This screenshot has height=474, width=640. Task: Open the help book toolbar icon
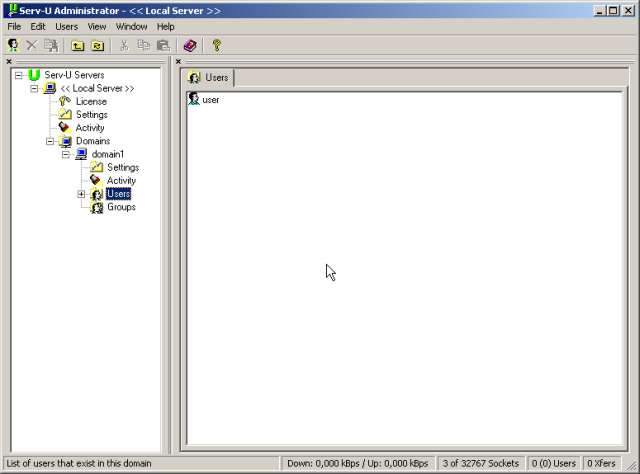point(190,45)
